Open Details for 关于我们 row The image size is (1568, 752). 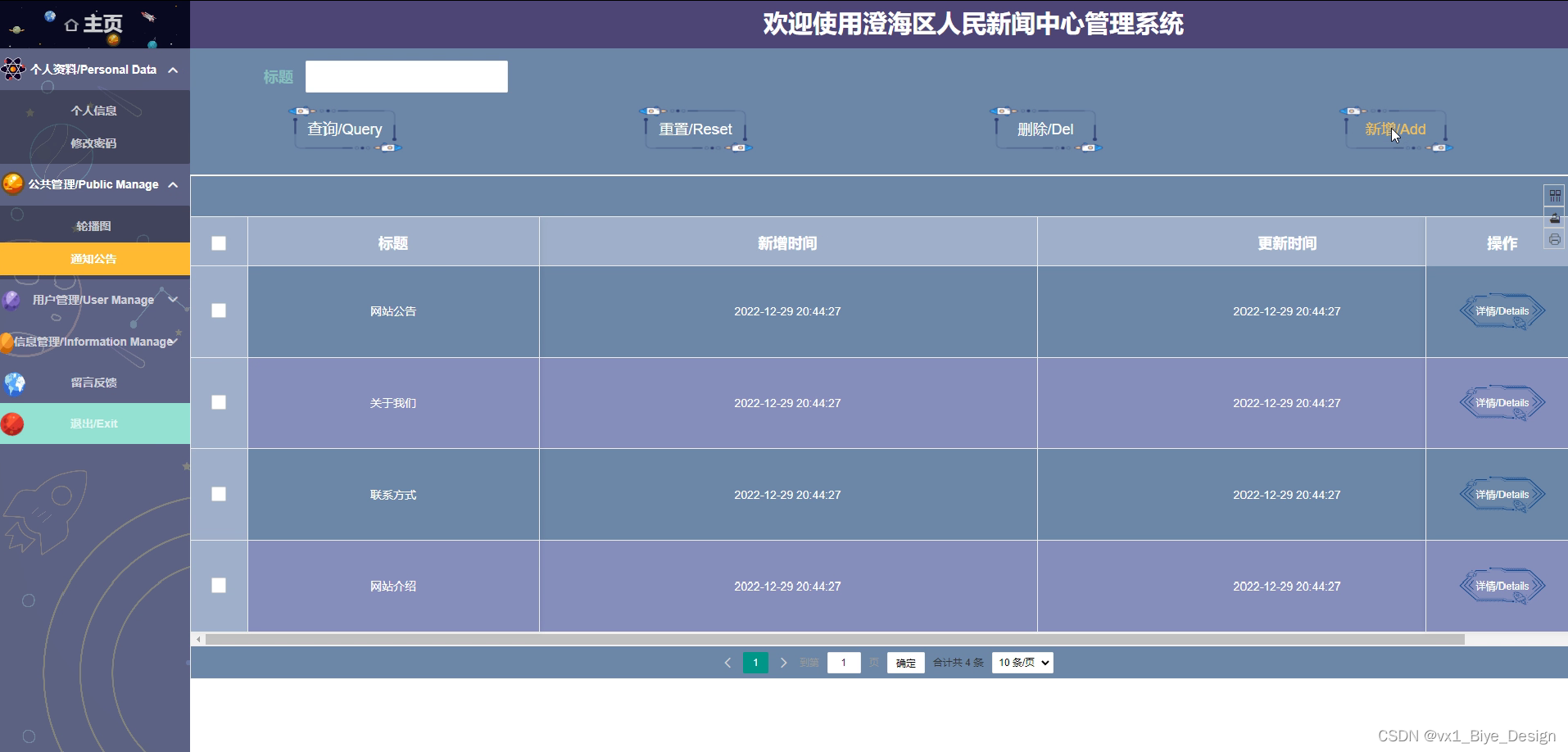(1502, 403)
